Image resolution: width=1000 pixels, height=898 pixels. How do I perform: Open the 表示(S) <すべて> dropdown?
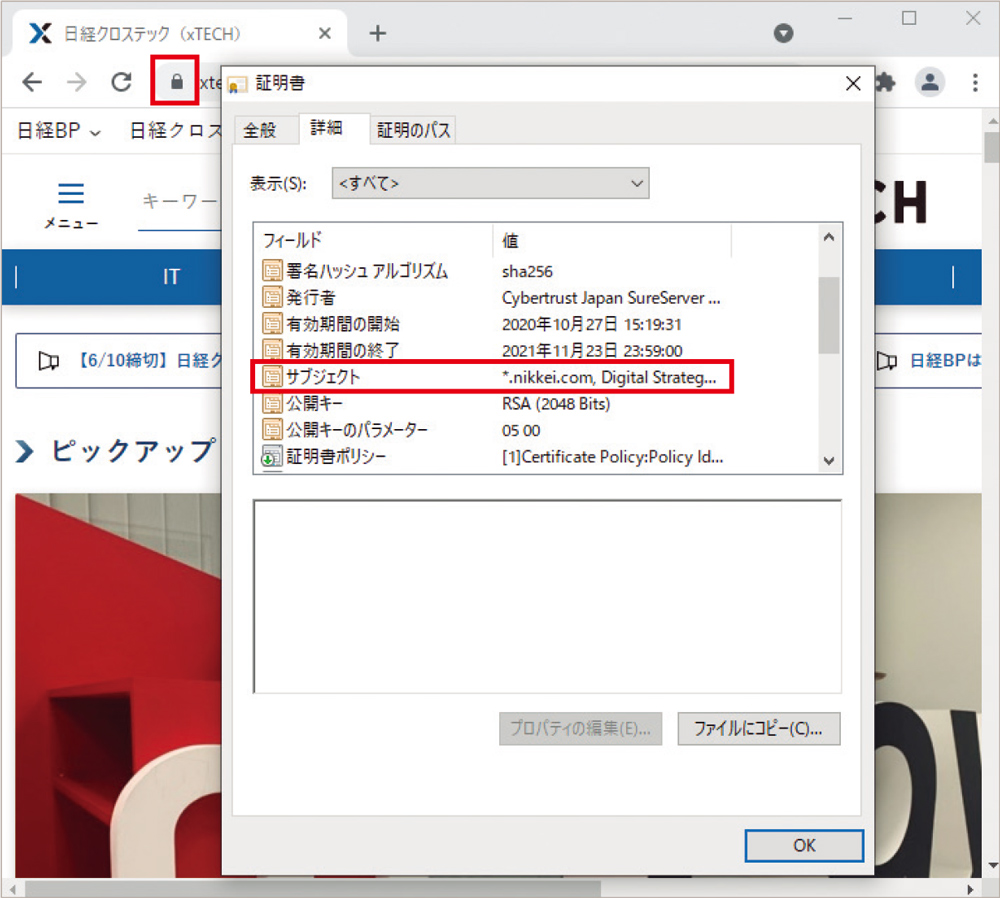pos(490,183)
